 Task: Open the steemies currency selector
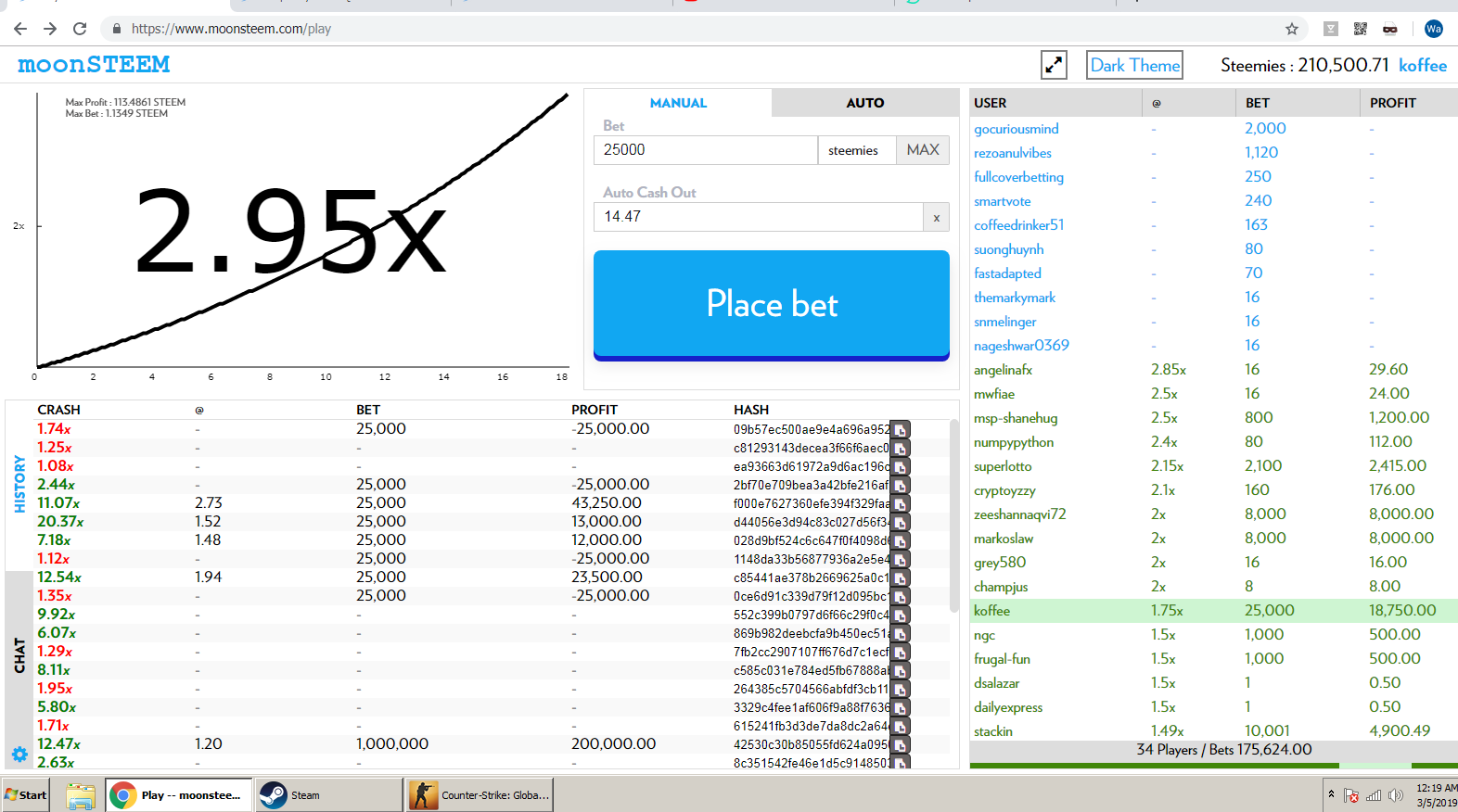point(856,150)
